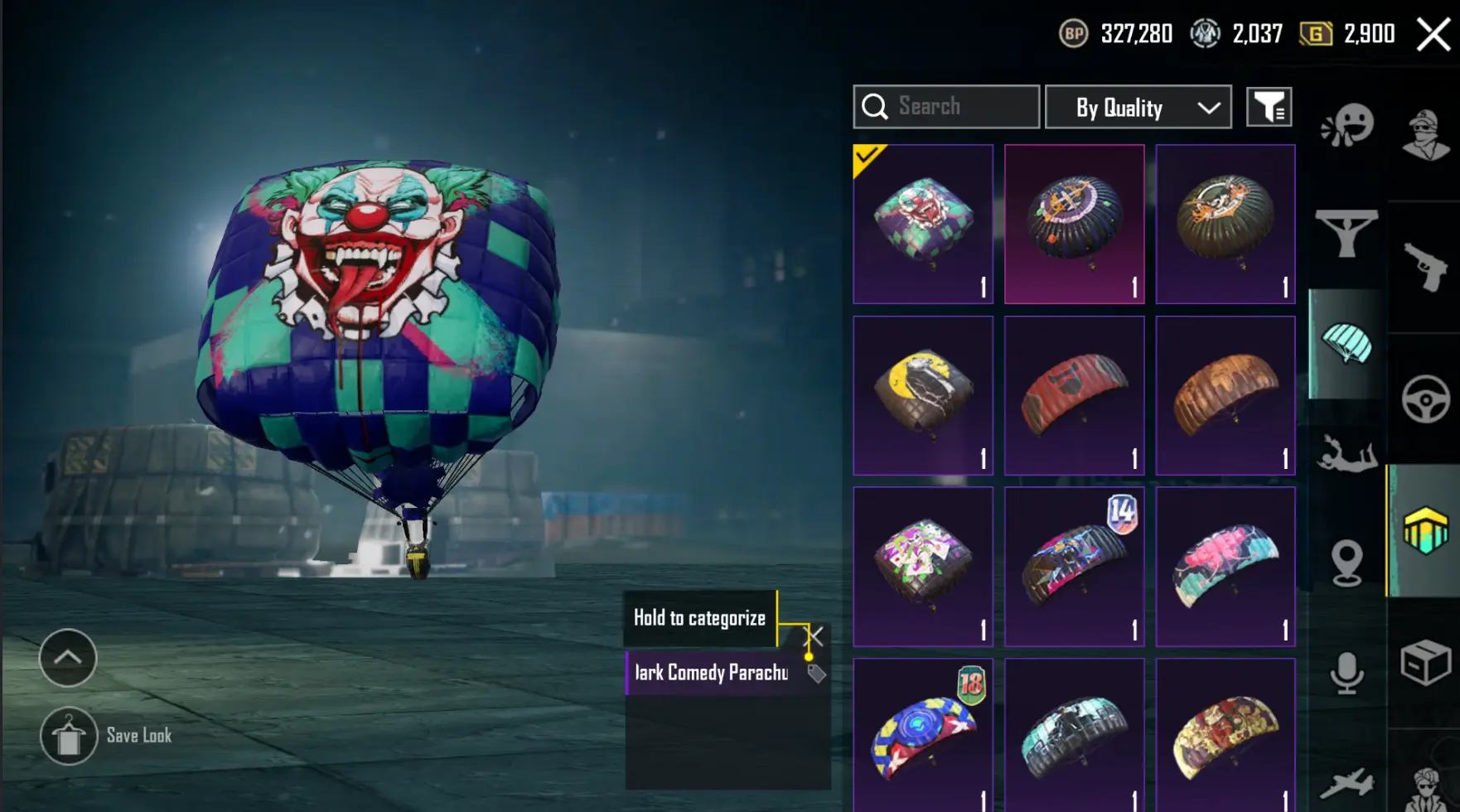Select the parachute tab in sidebar
This screenshot has width=1460, height=812.
click(1347, 344)
